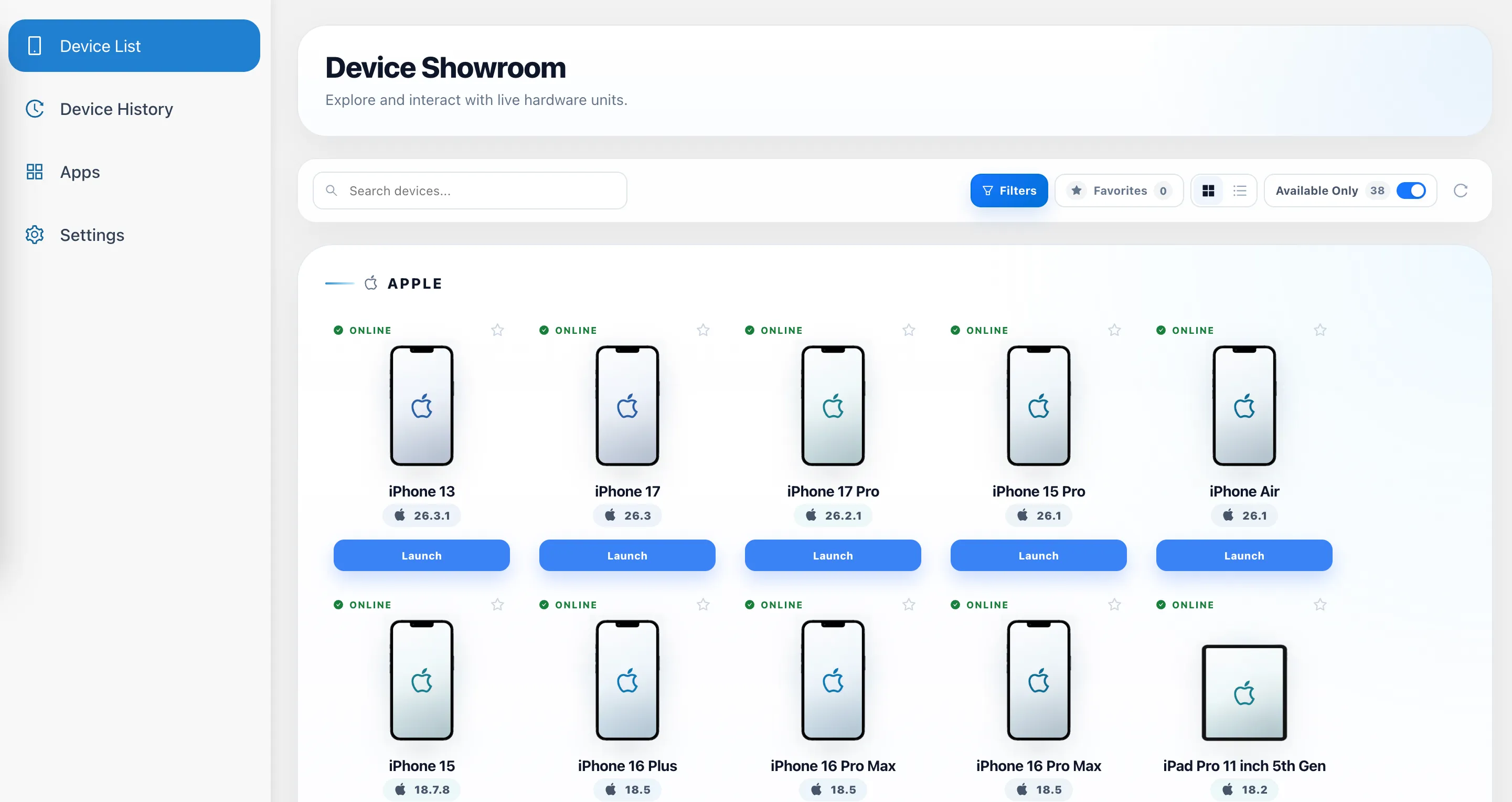The width and height of the screenshot is (1512, 802).
Task: Click the ONLINE status on iPhone 15
Action: click(363, 605)
